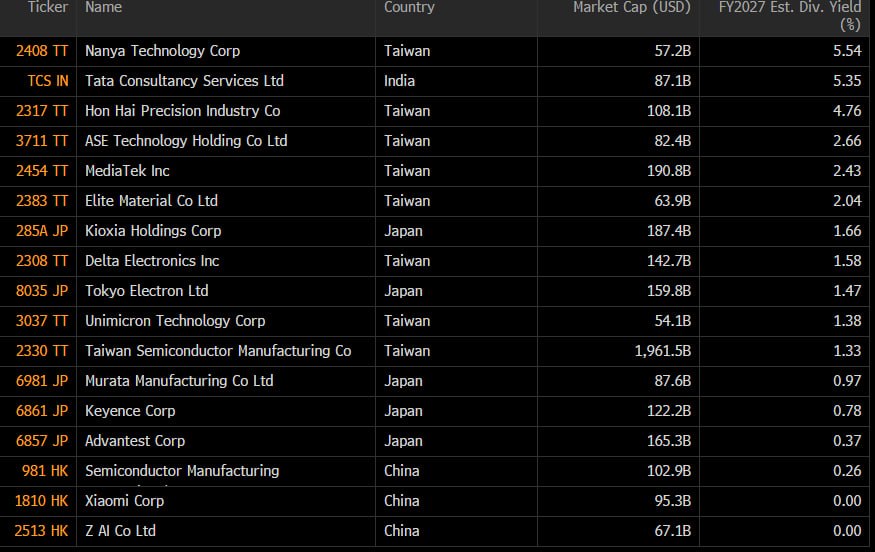The image size is (875, 552).
Task: Select Taiwan Semiconductor Manufacturing Co name
Action: pos(218,351)
